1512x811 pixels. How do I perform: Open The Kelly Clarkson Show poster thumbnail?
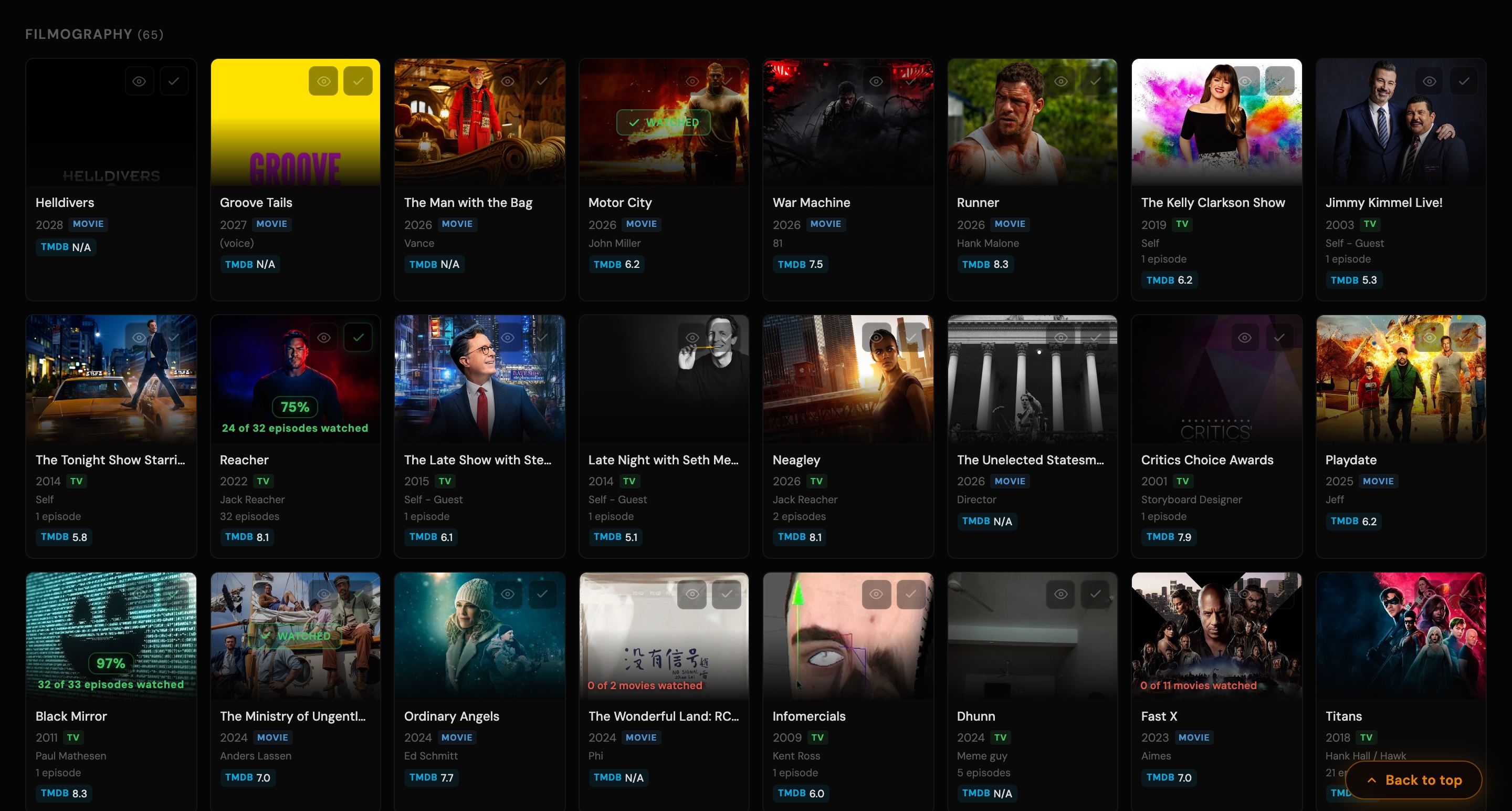[1217, 122]
